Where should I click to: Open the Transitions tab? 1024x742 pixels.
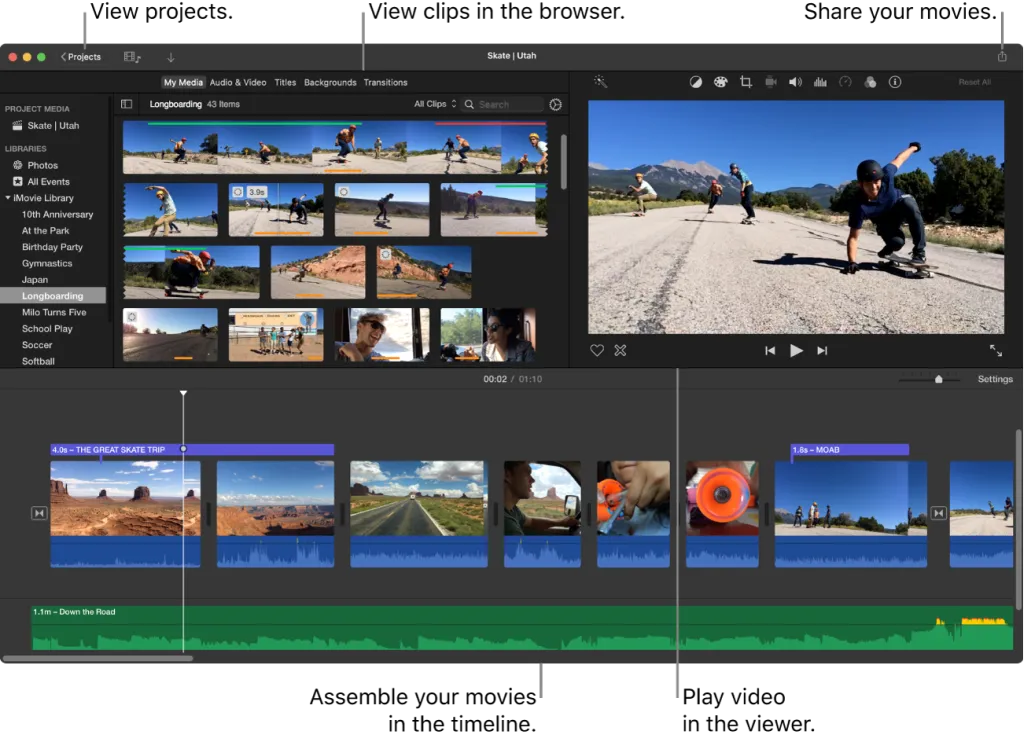(385, 82)
